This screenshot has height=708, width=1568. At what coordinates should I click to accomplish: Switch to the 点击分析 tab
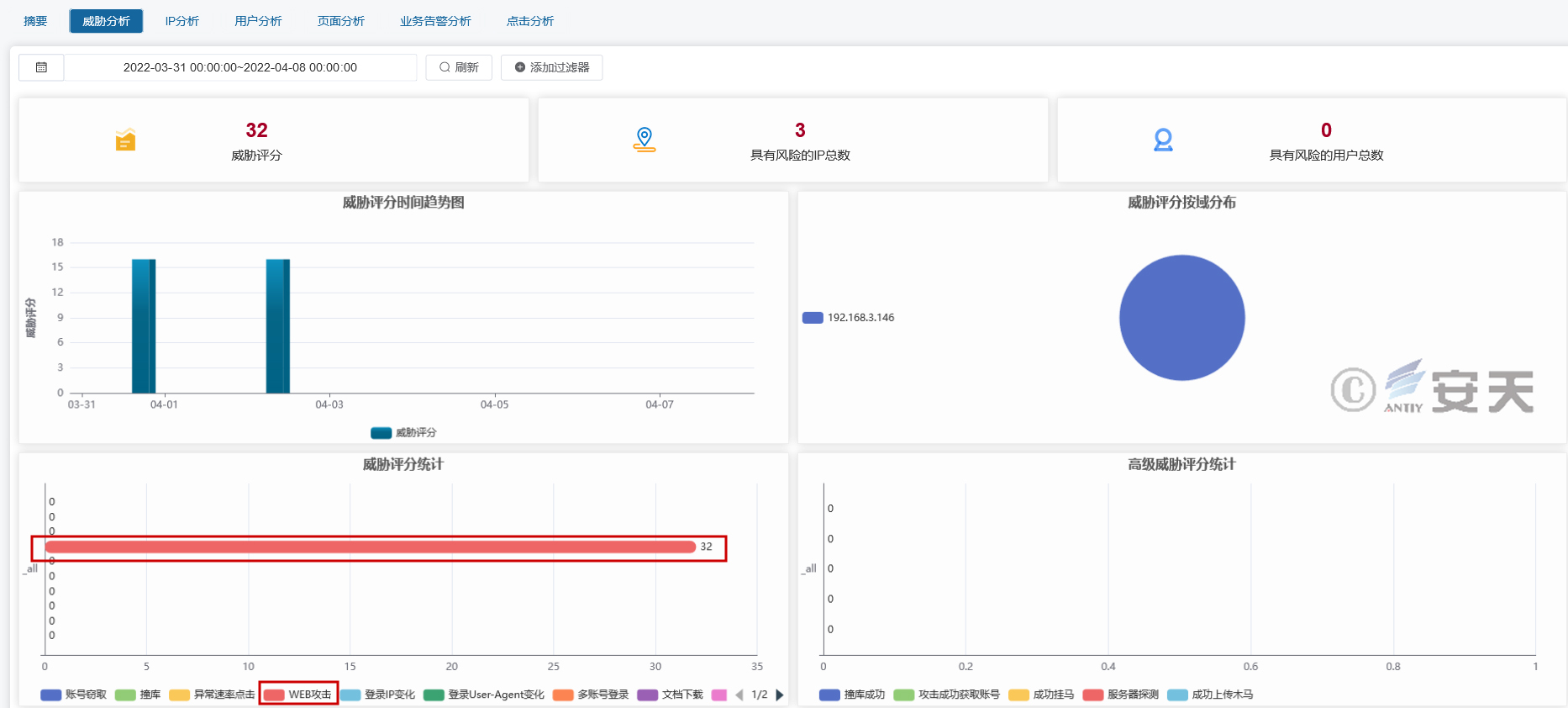click(x=530, y=21)
